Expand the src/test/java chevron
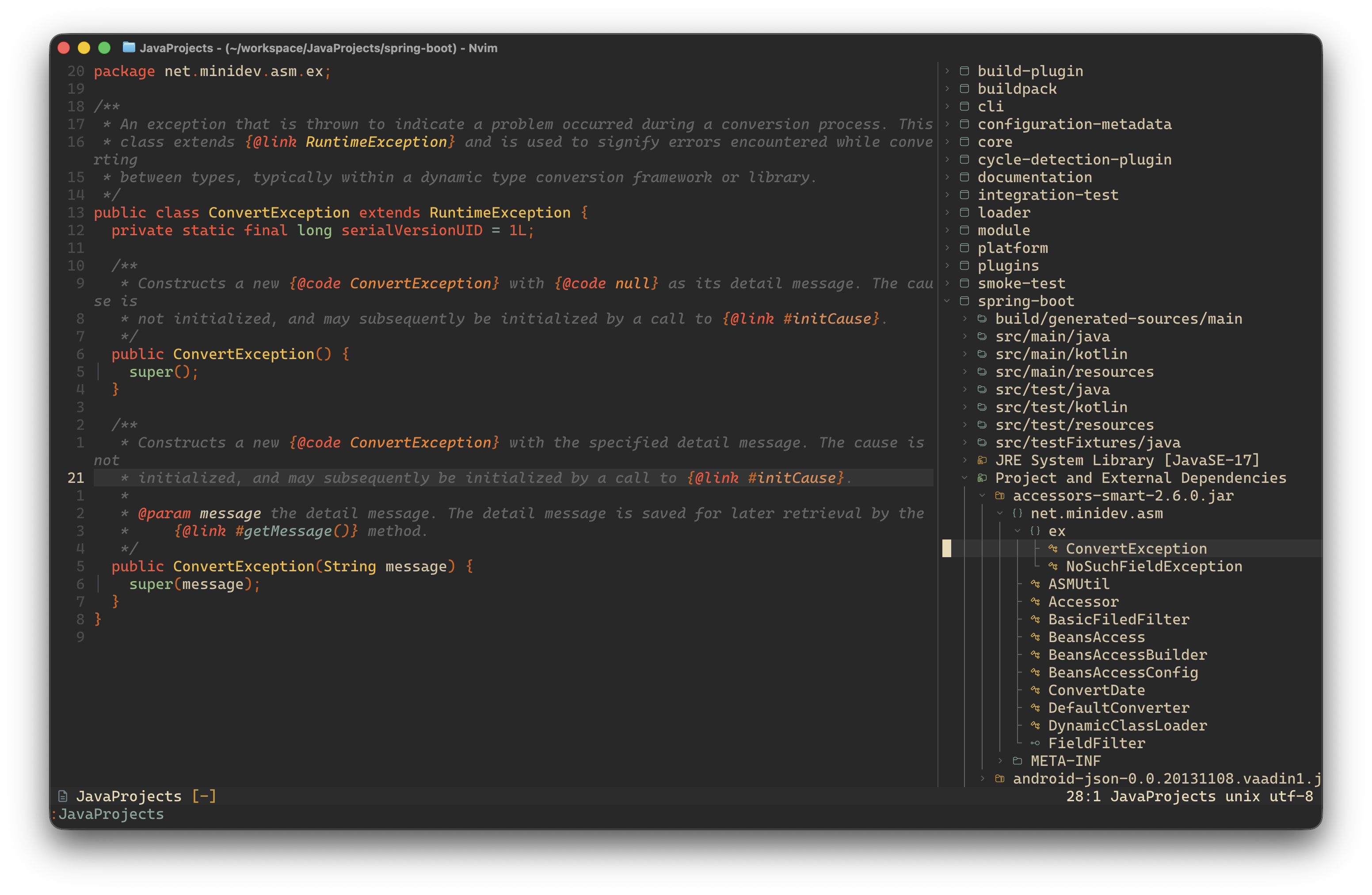The height and width of the screenshot is (895, 1372). pyautogui.click(x=964, y=389)
